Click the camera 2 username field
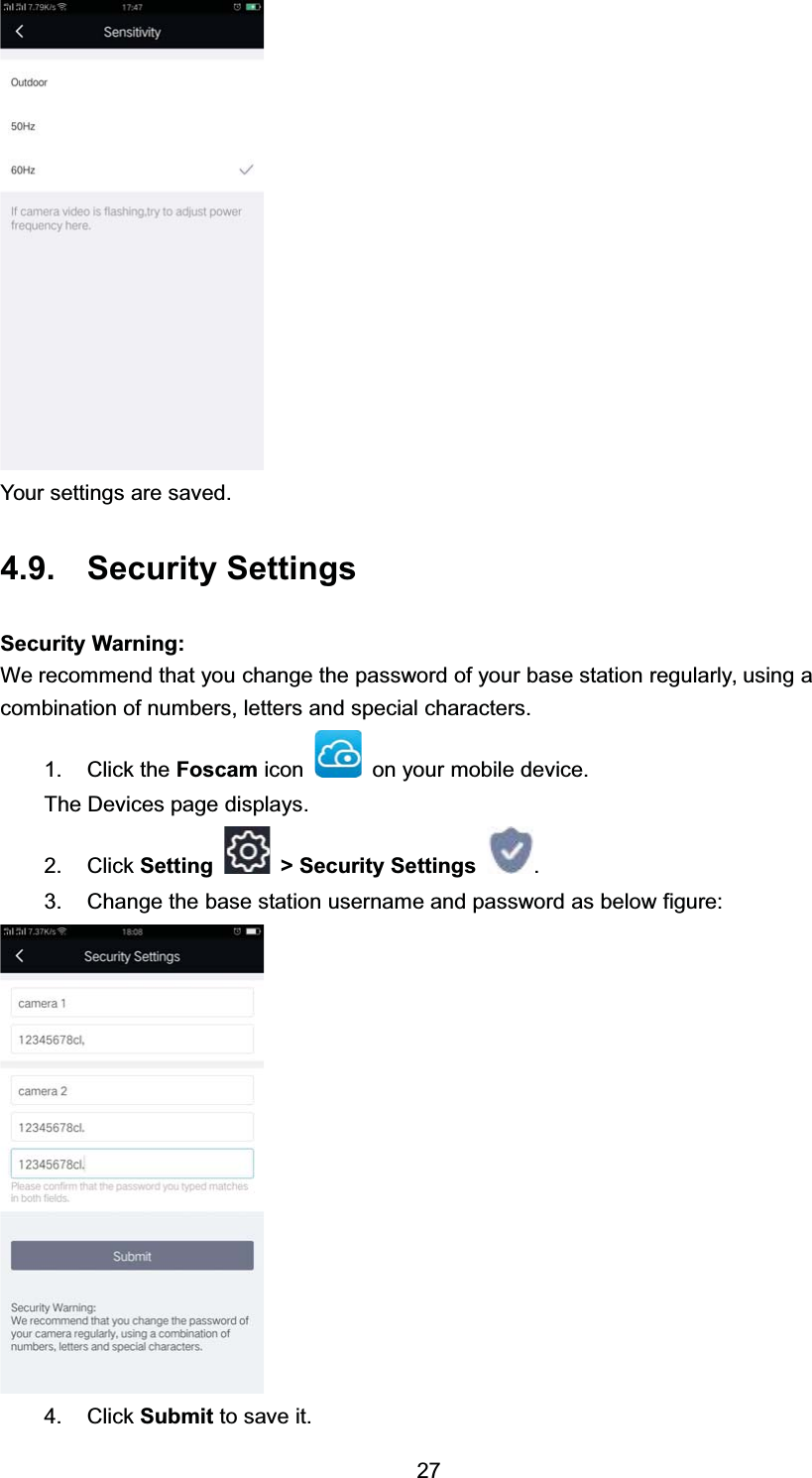This screenshot has height=1478, width=812. click(x=132, y=1091)
